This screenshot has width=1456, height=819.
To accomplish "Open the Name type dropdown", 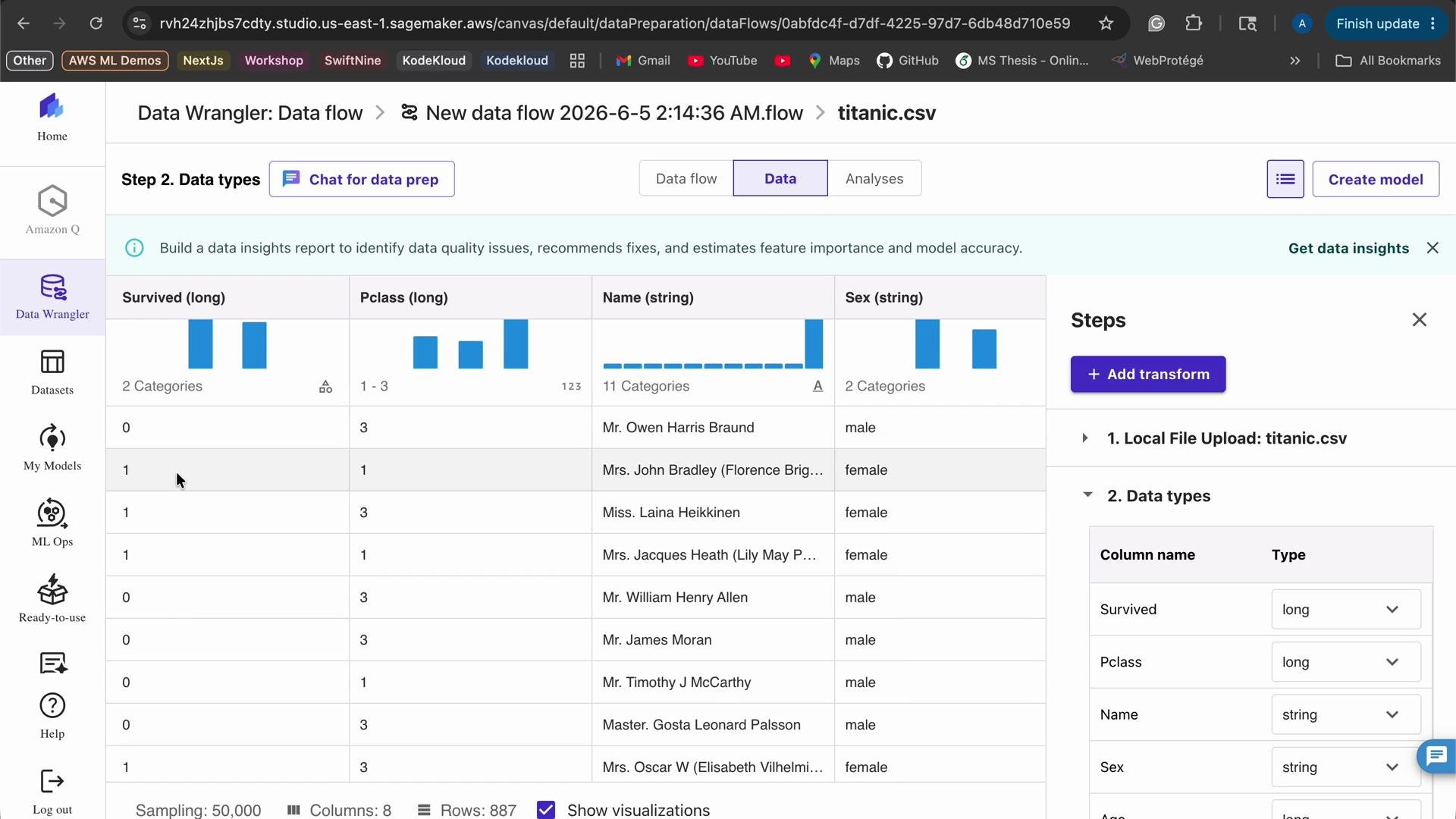I will click(1345, 715).
